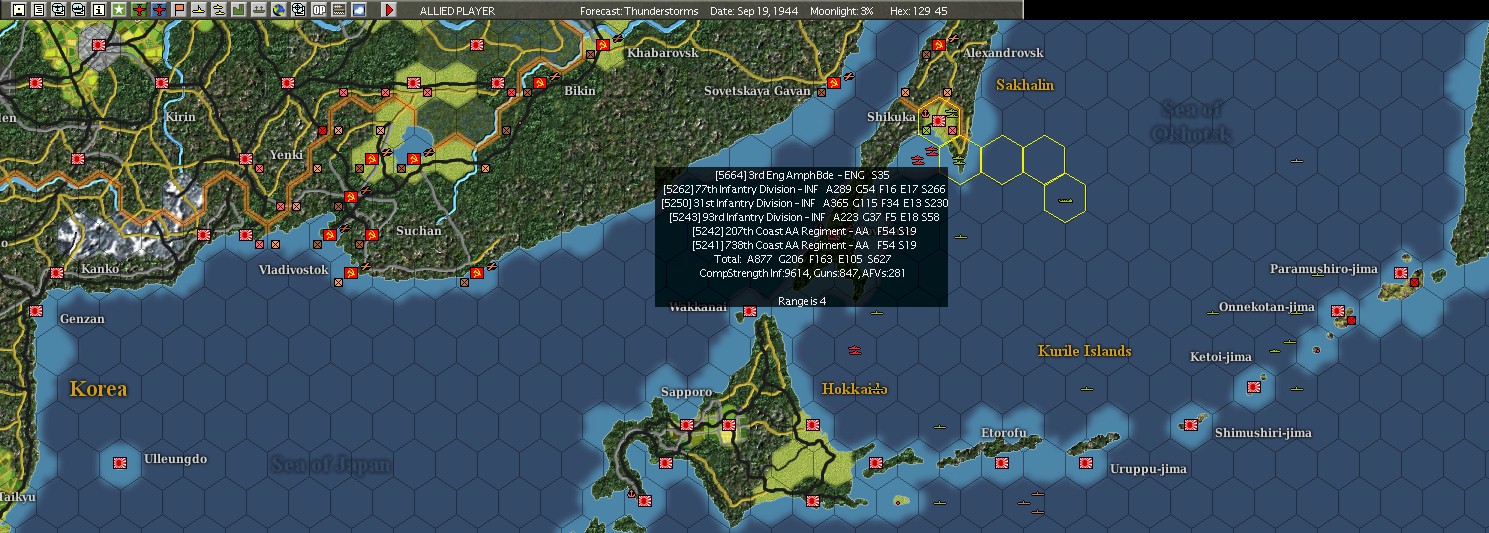This screenshot has width=1489, height=533.
Task: Click the ALLIED PLAYER label
Action: coord(457,10)
